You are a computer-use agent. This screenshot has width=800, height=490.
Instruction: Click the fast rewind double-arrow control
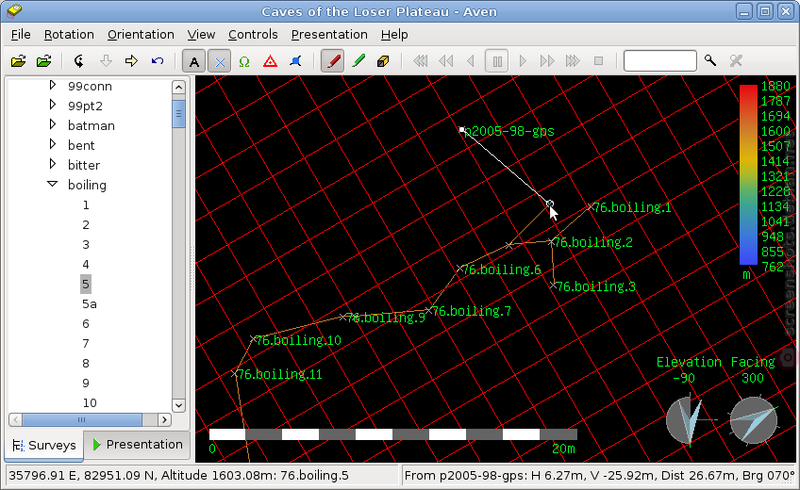click(446, 61)
